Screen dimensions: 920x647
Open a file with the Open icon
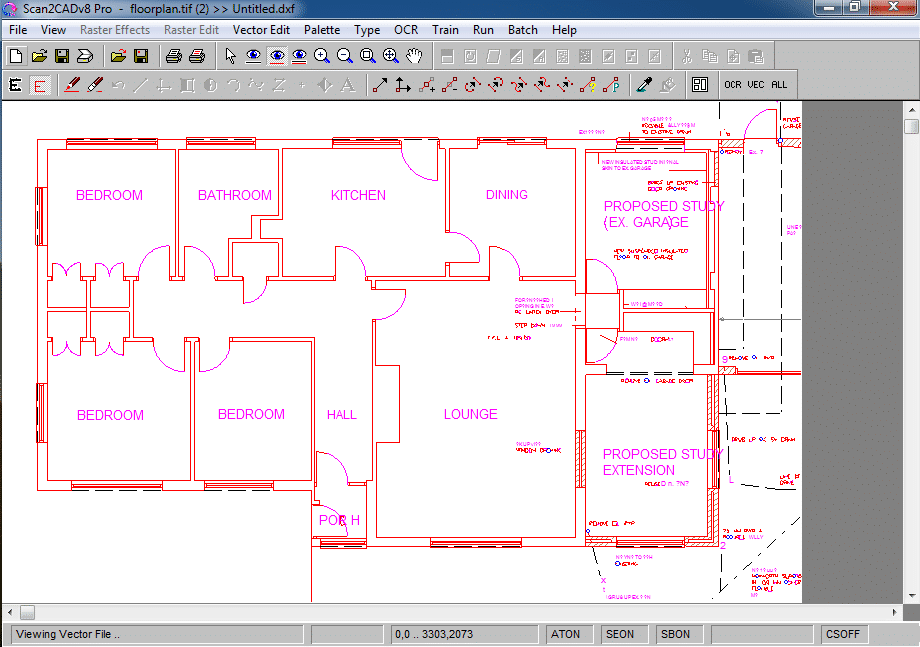[38, 56]
